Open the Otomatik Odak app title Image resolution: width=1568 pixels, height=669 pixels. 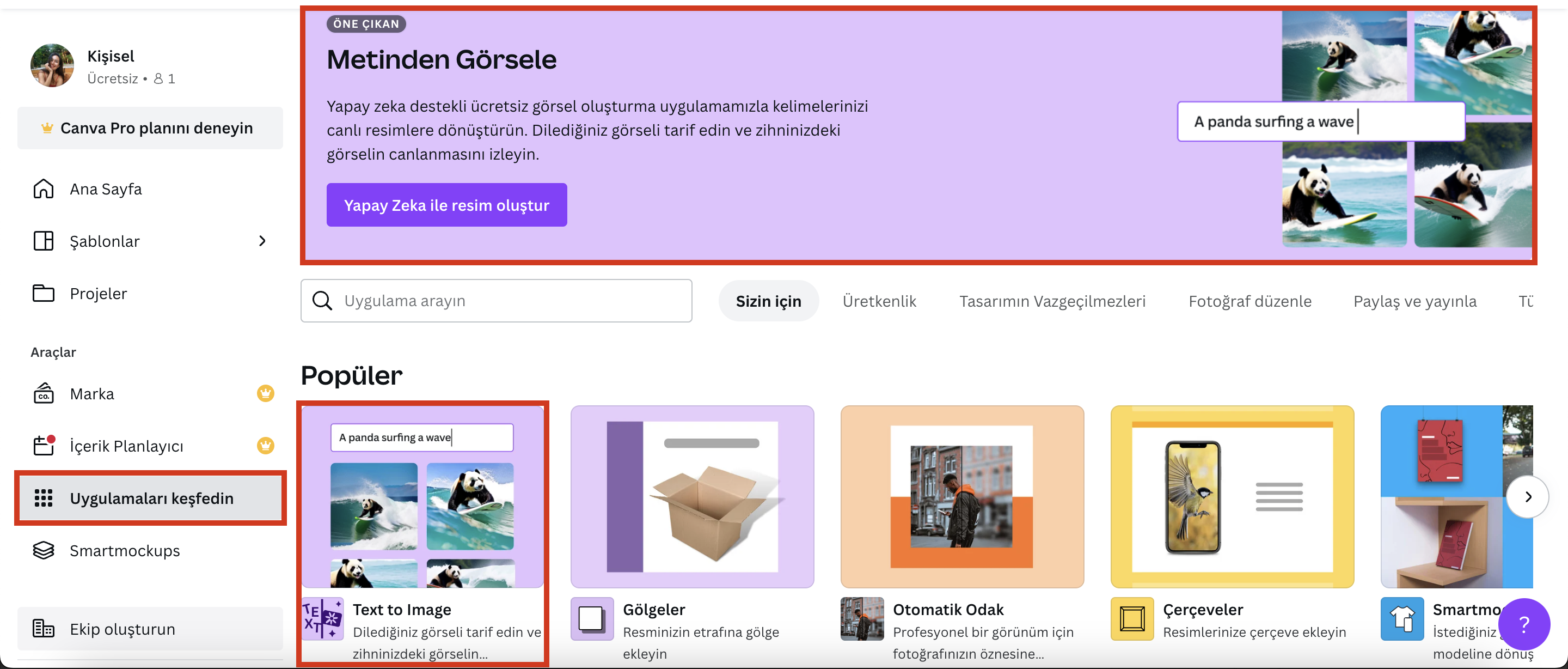pos(948,609)
